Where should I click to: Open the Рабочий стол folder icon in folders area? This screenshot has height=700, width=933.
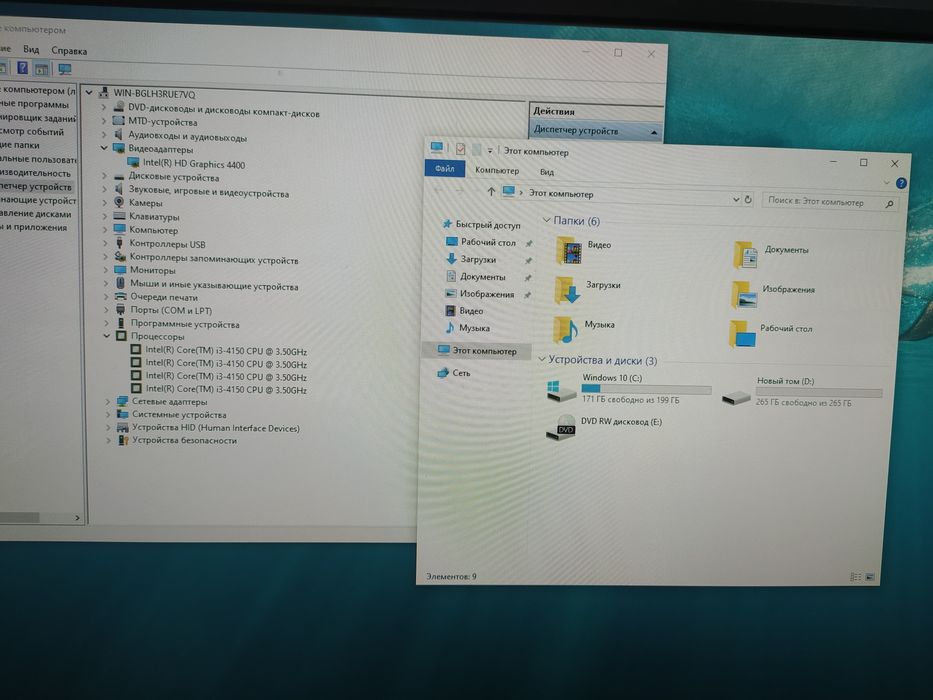click(x=742, y=334)
